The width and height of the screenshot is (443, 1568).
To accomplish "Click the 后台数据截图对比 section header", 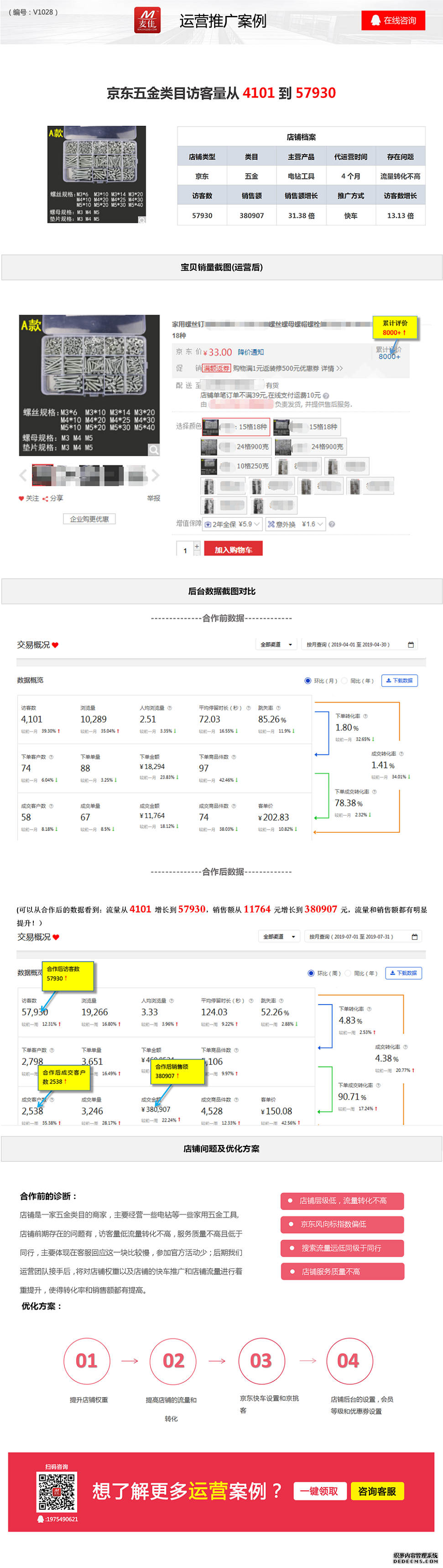I will pos(222,591).
